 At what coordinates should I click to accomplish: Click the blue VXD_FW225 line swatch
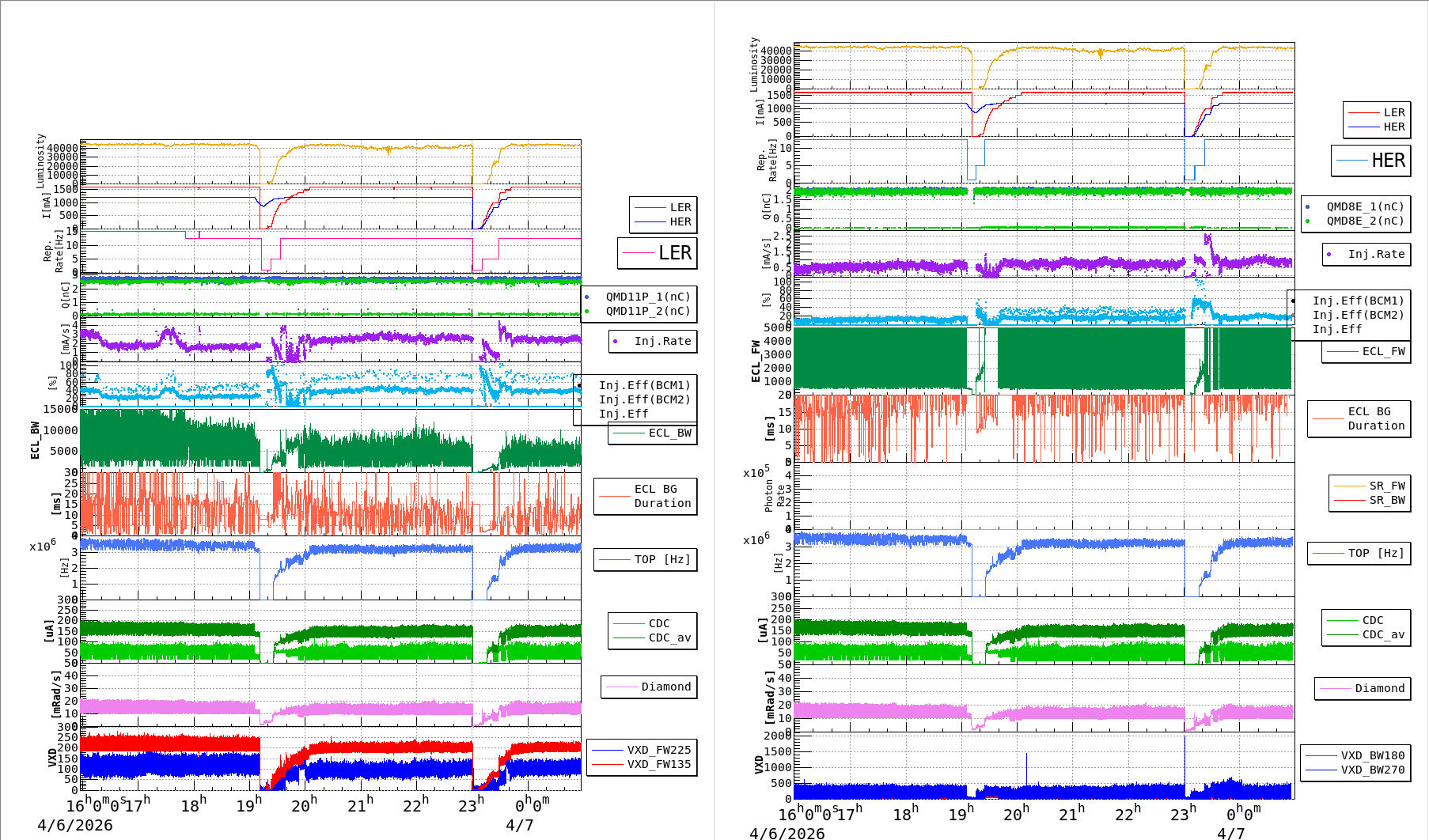click(x=608, y=750)
